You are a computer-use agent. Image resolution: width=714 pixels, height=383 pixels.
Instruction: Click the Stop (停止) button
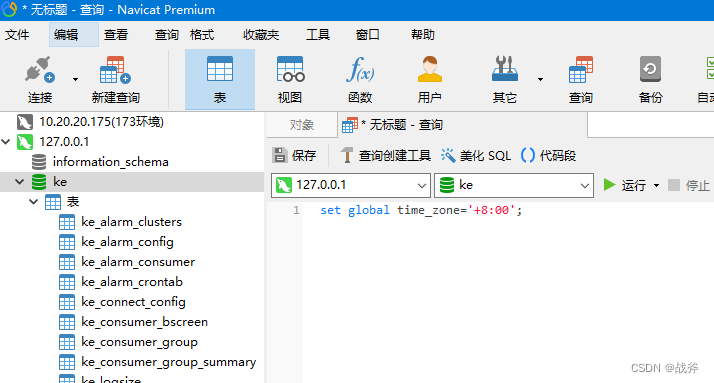(688, 185)
